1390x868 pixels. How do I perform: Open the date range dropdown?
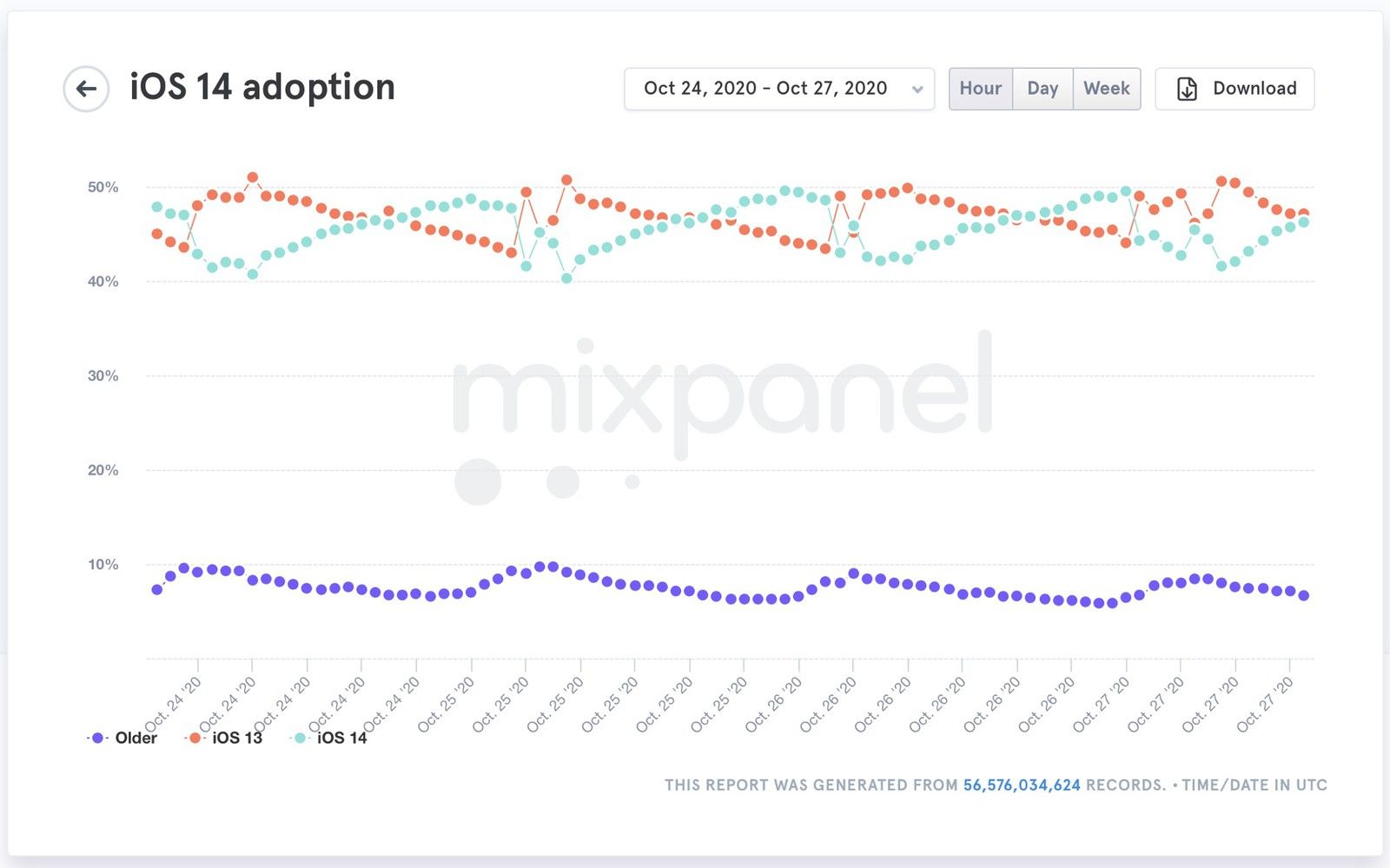[x=779, y=89]
